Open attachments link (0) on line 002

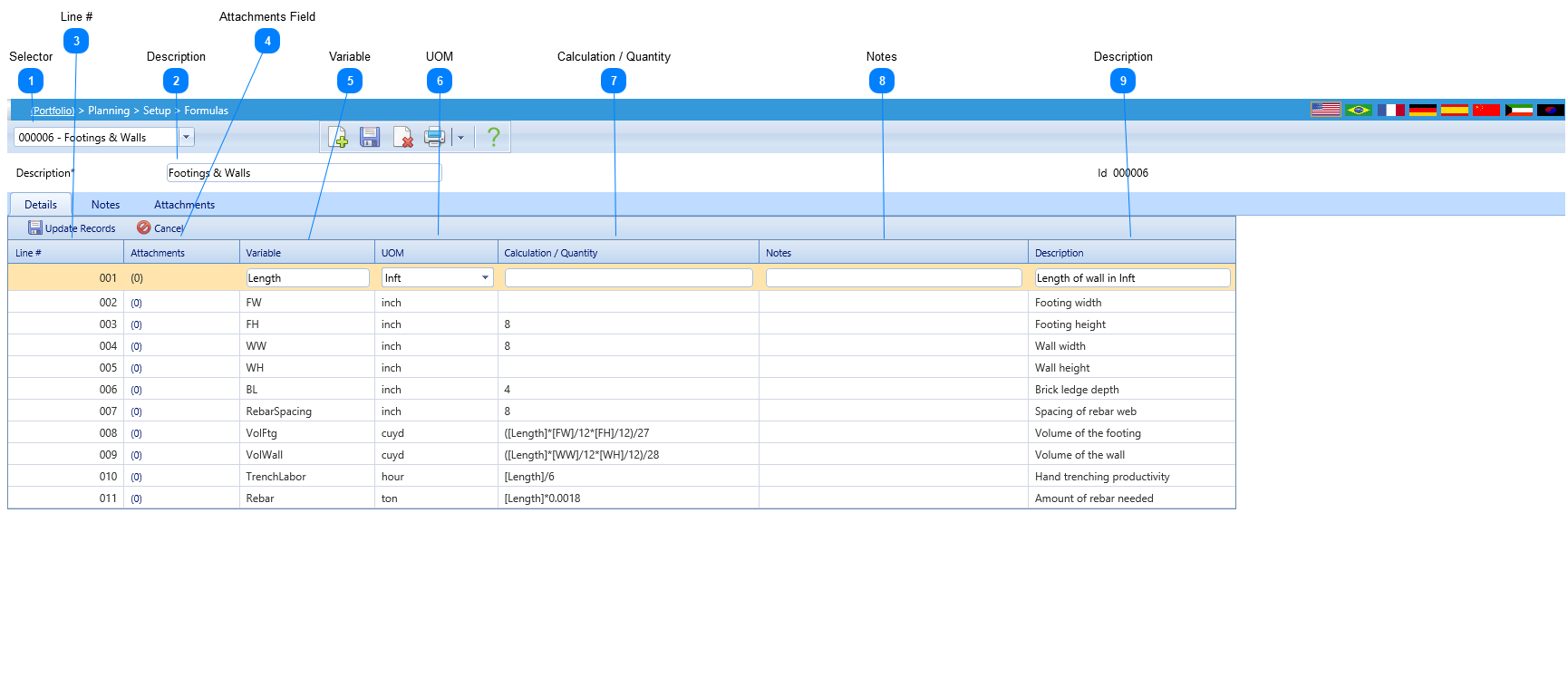[137, 303]
